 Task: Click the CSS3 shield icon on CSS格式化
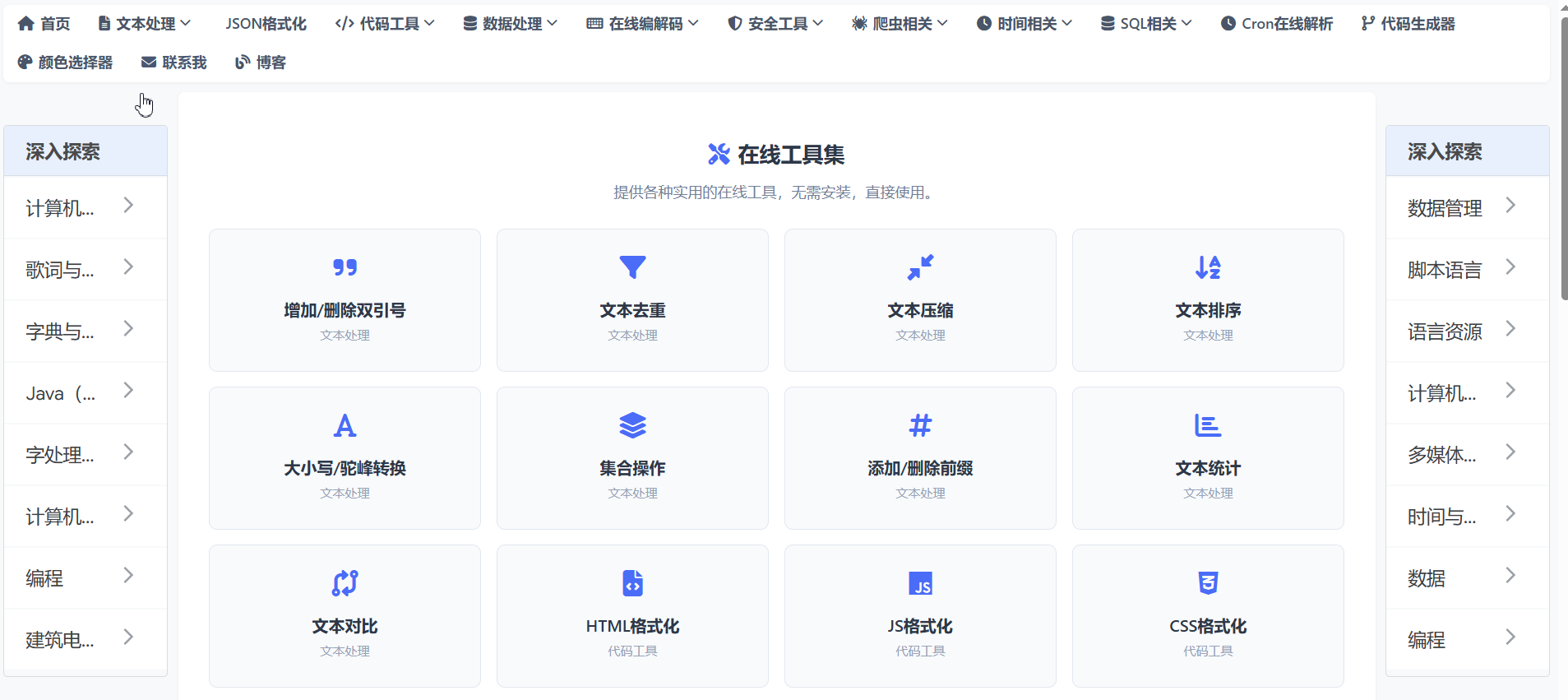pos(1208,583)
